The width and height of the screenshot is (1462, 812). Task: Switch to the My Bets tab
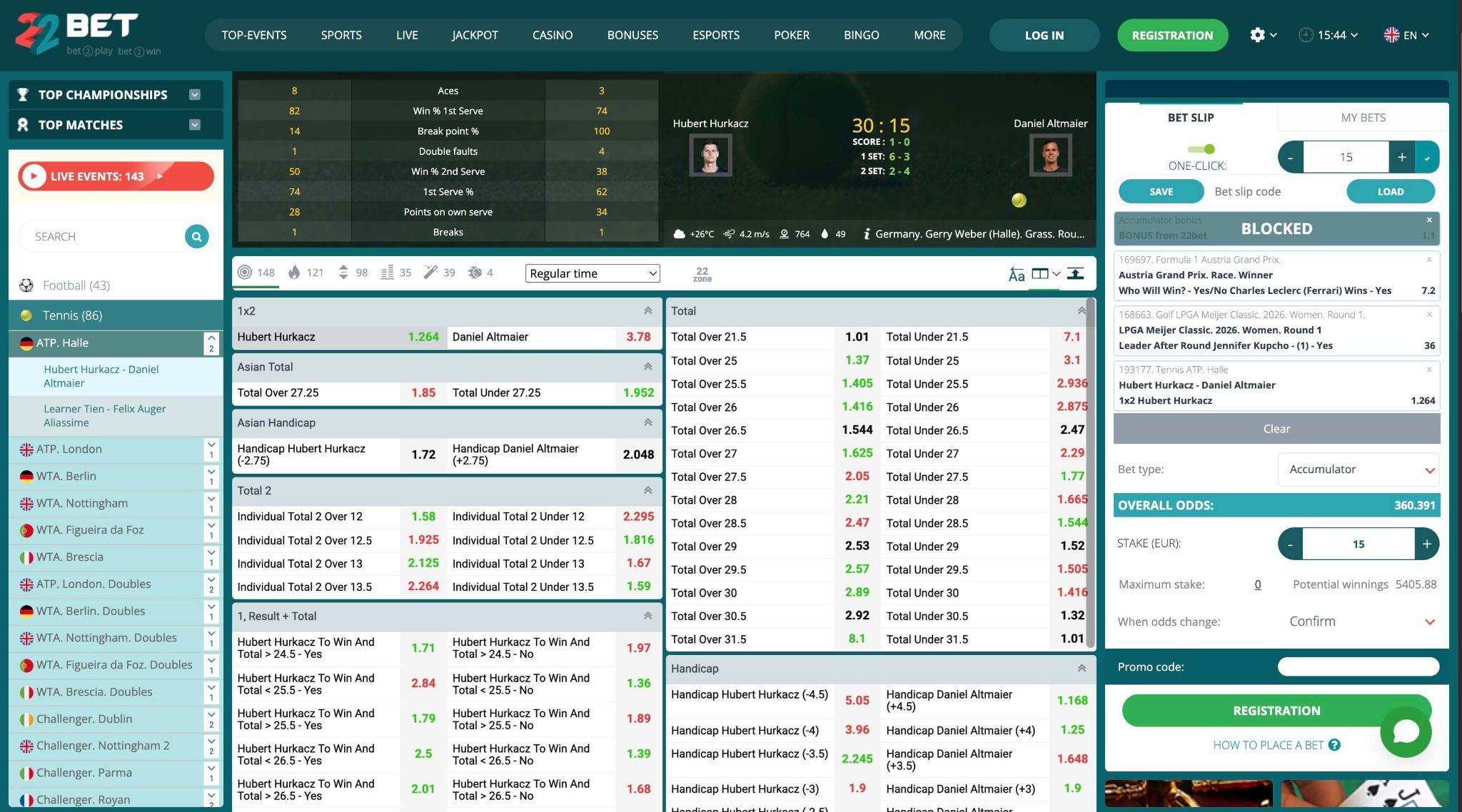pyautogui.click(x=1363, y=118)
